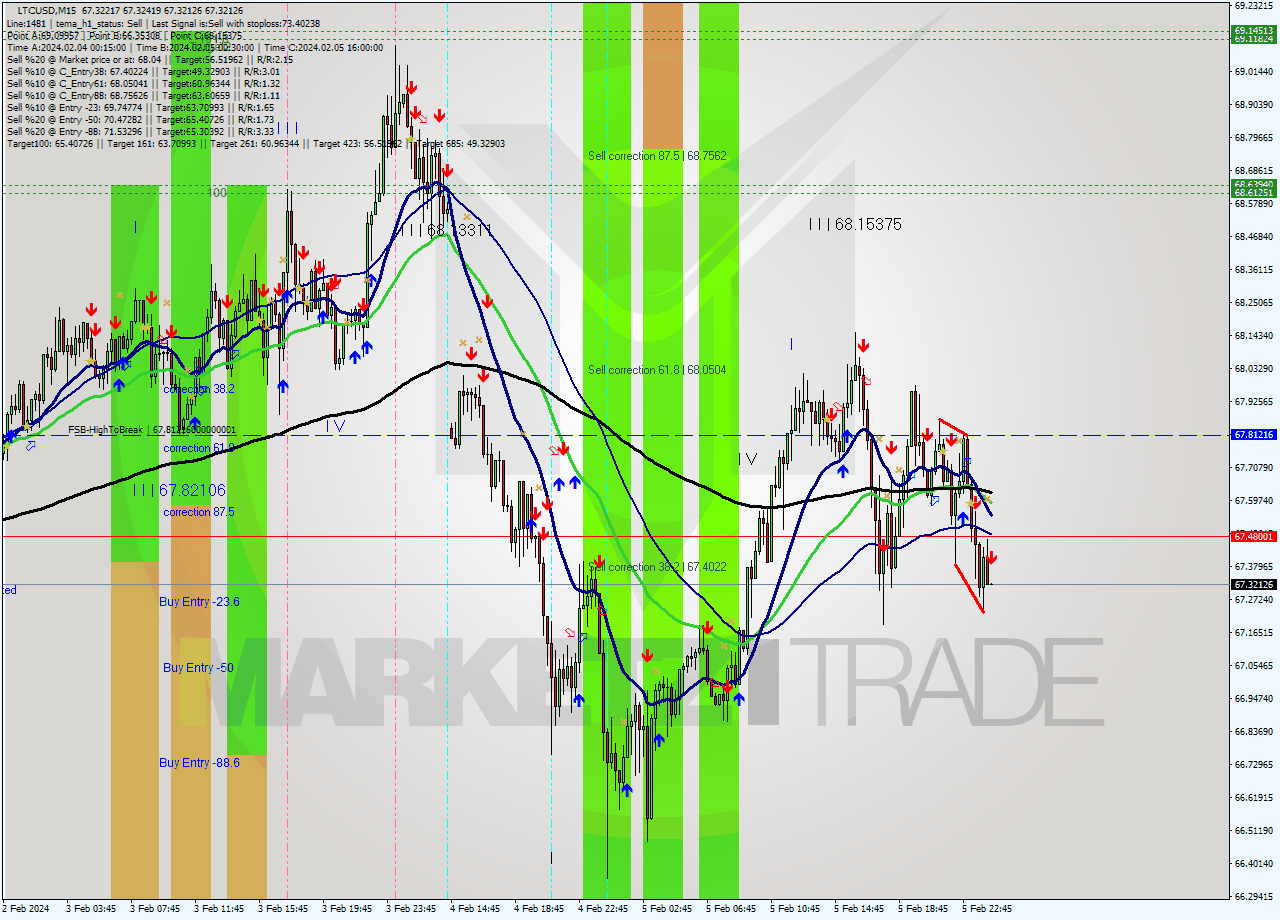
Task: Click the '2 Feb 2024' date on the time axis
Action: (26, 909)
